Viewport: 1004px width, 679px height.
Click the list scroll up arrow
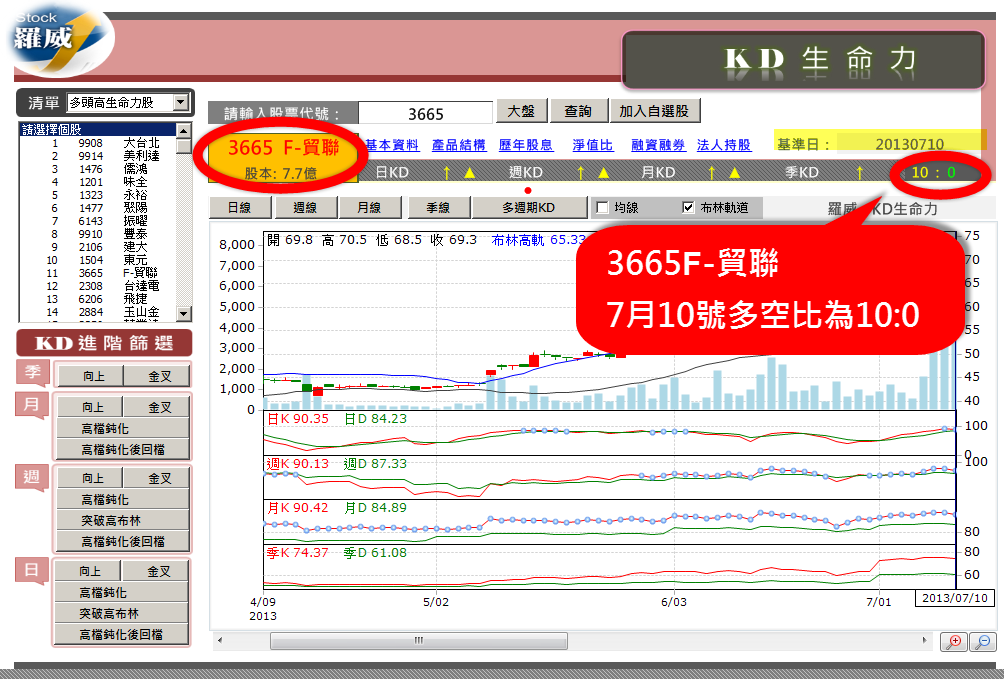tap(184, 131)
